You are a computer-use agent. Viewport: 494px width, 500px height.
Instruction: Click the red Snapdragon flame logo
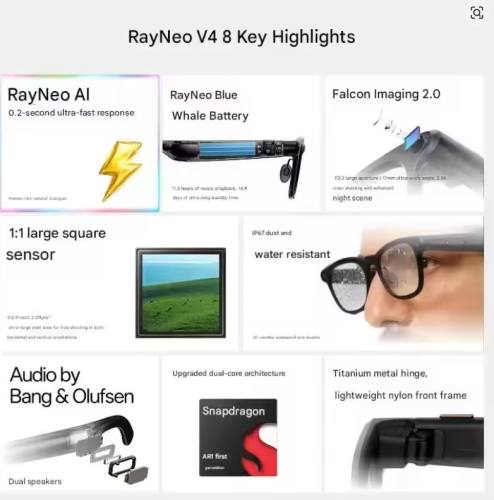click(260, 449)
